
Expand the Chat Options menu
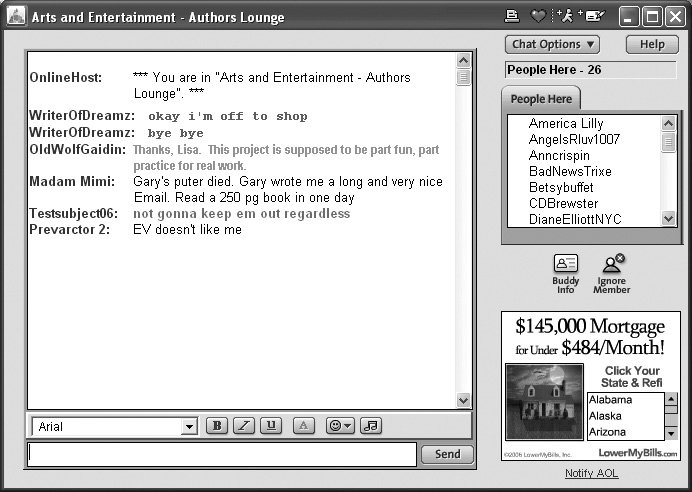point(553,44)
